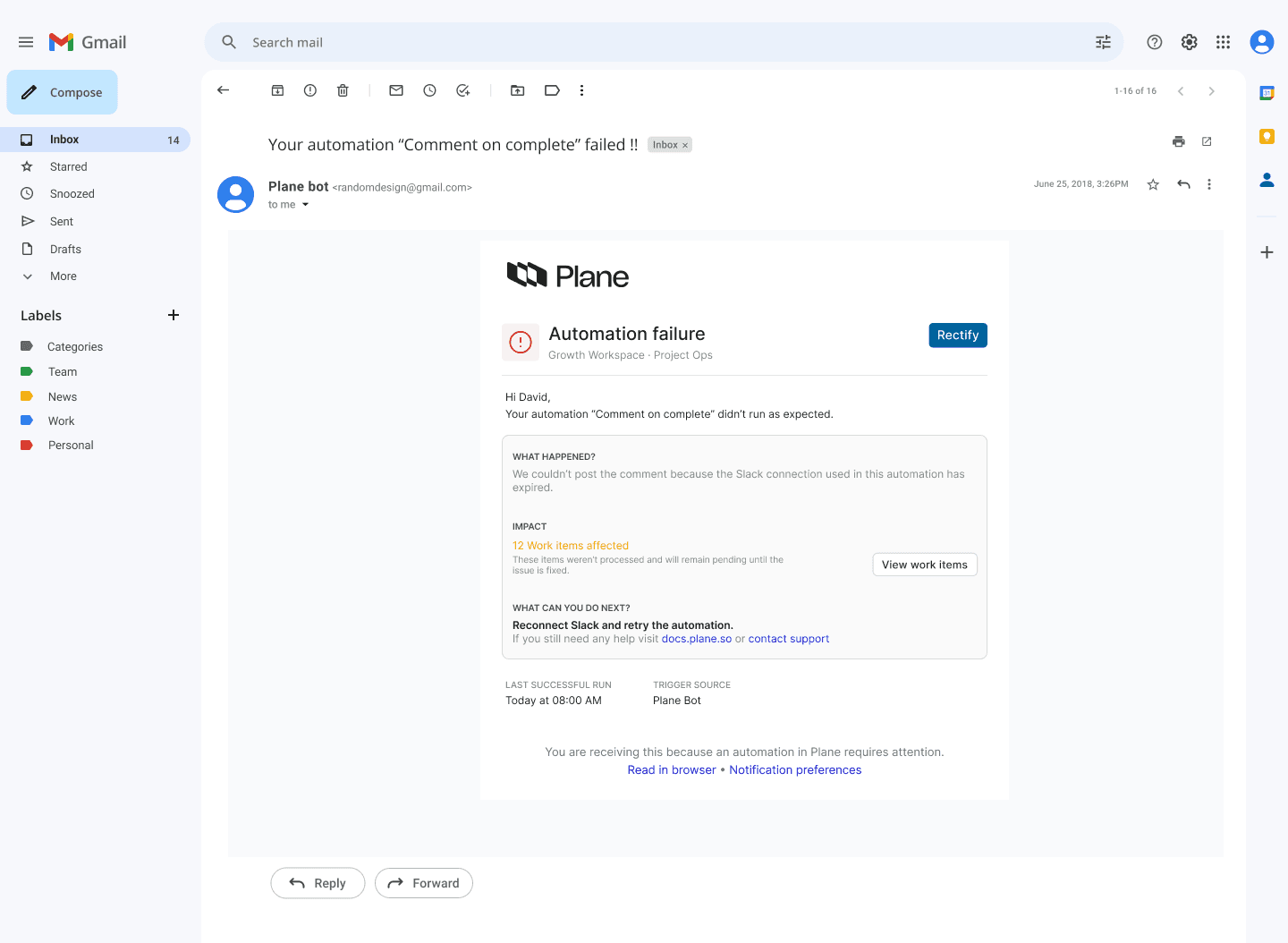The width and height of the screenshot is (1288, 943).
Task: Click the Forward button
Action: click(424, 883)
